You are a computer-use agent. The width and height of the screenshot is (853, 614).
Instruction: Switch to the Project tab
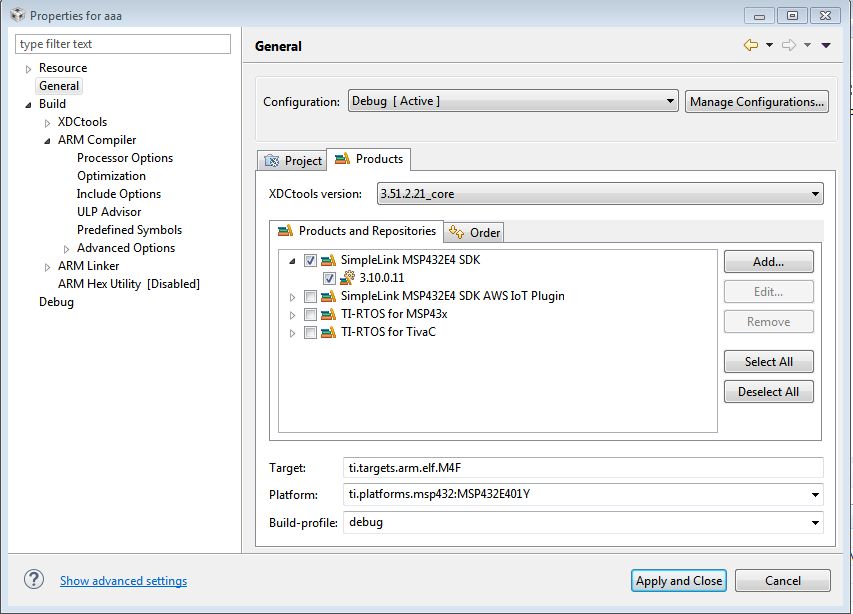(292, 161)
